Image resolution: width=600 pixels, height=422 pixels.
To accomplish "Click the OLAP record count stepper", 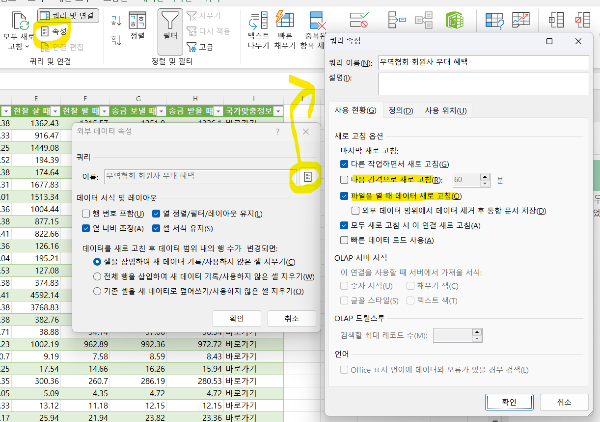I will 477,336.
